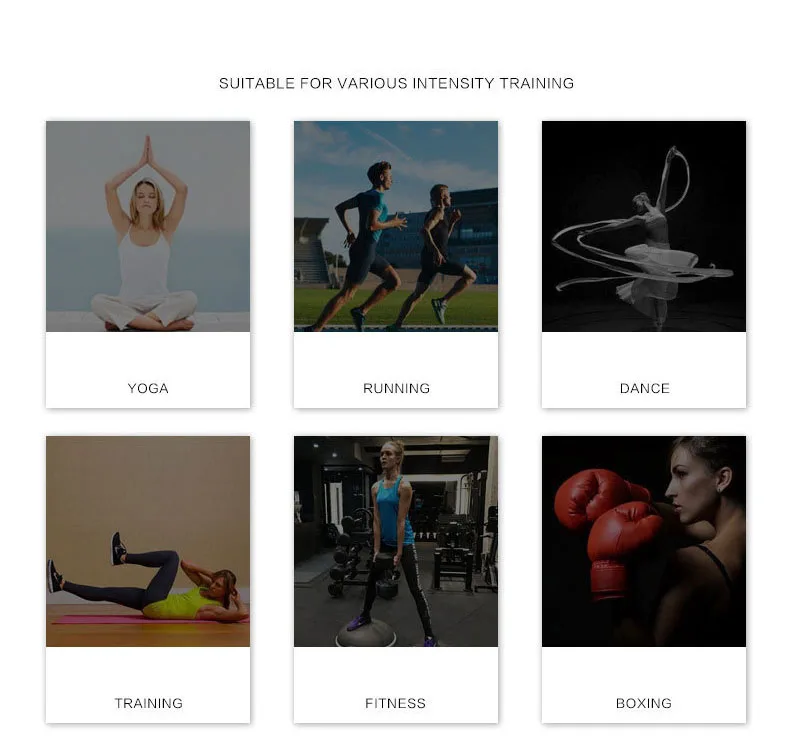Click the white area above the RUNNING caption

396,356
